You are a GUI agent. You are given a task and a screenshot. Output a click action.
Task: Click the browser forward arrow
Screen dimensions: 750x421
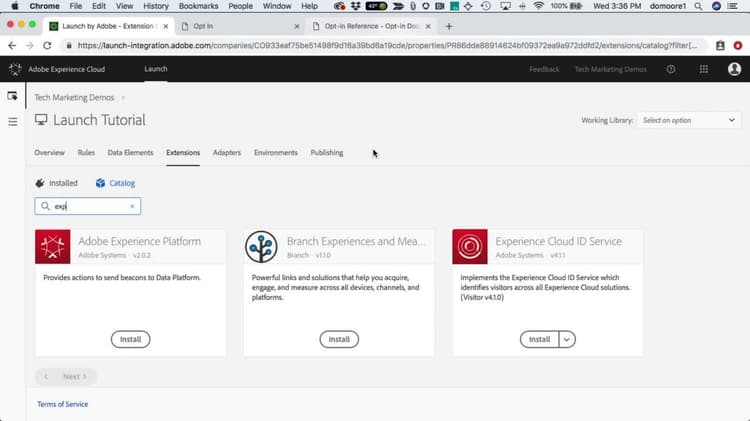[30, 45]
